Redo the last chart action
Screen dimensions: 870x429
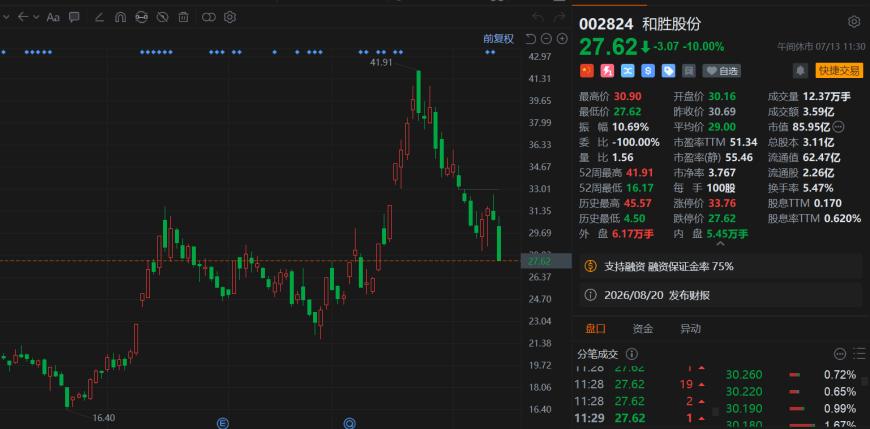[559, 17]
